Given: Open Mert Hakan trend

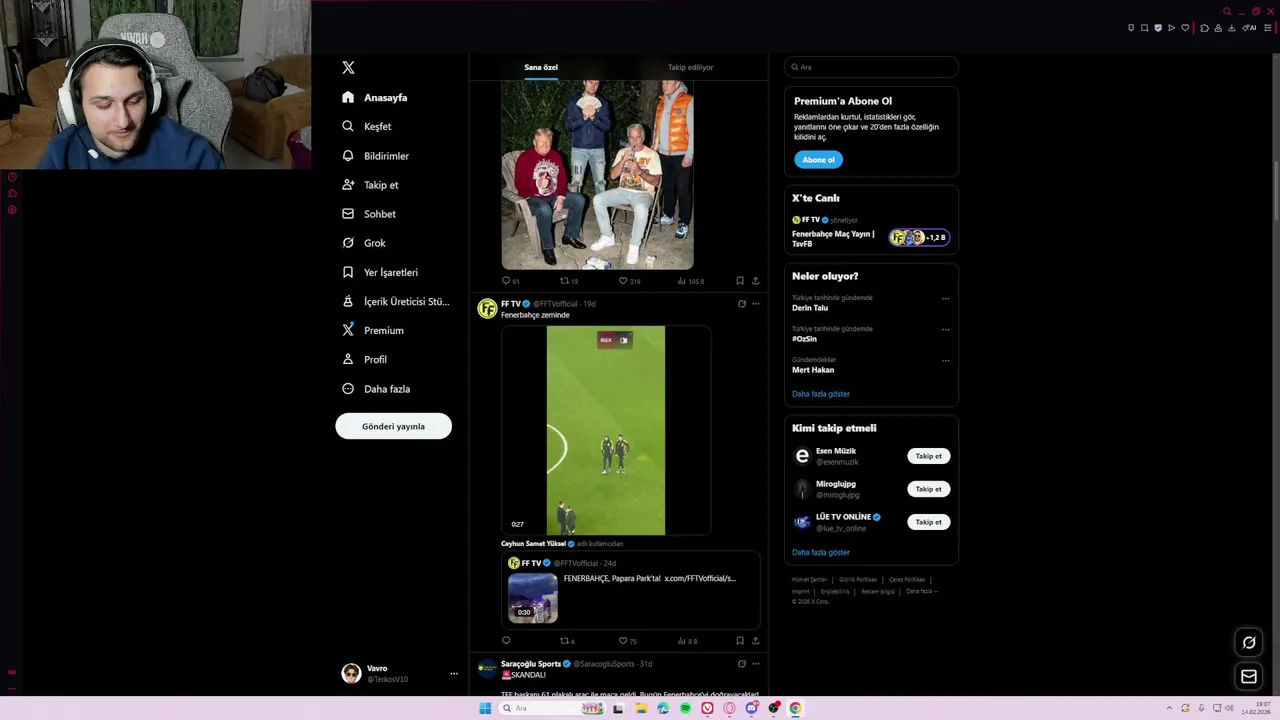Looking at the screenshot, I should (x=813, y=370).
